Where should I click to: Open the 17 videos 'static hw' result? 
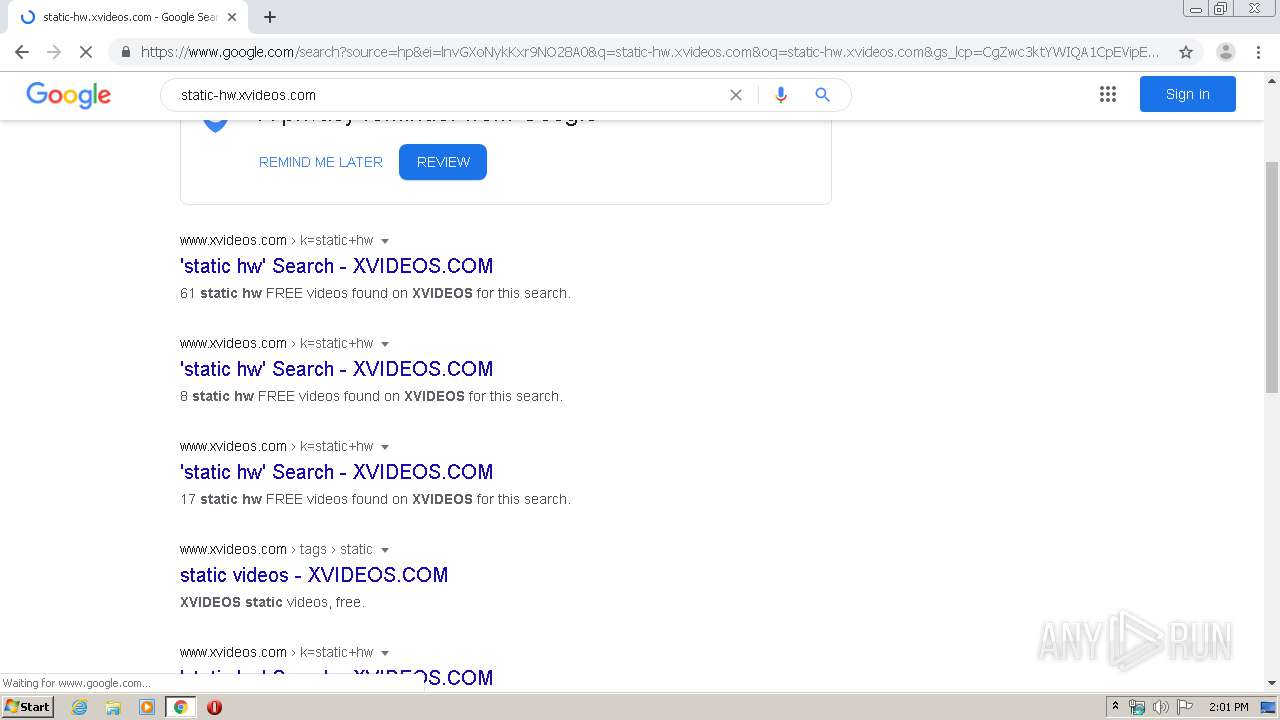click(x=336, y=472)
